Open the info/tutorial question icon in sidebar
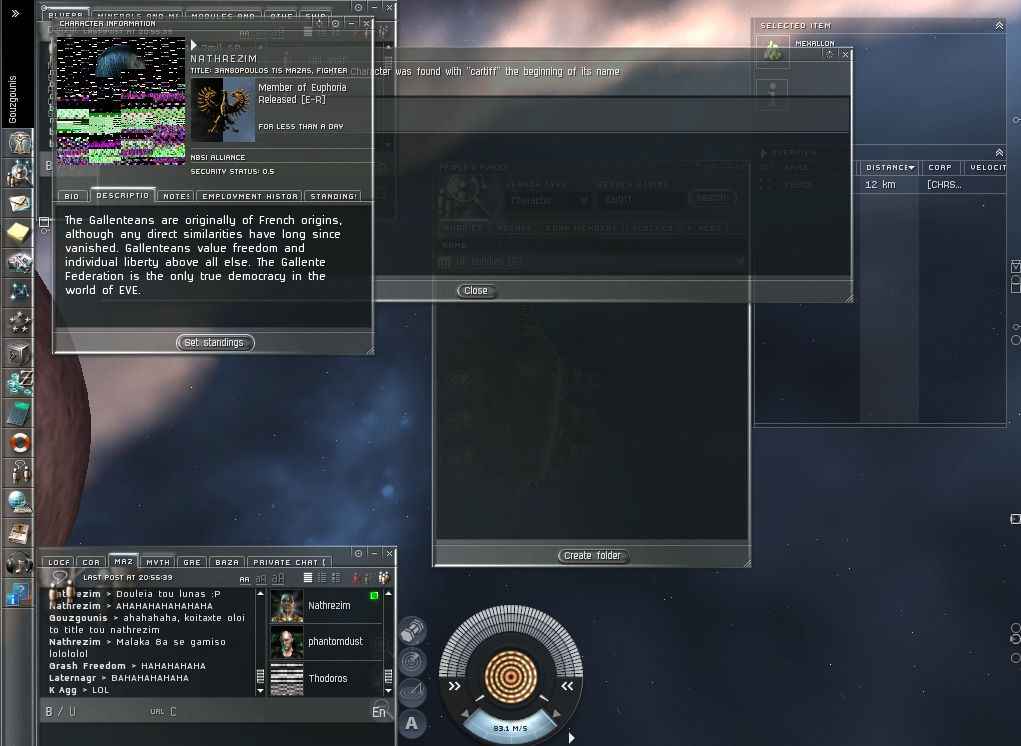Viewport: 1021px width, 746px height. pyautogui.click(x=19, y=594)
